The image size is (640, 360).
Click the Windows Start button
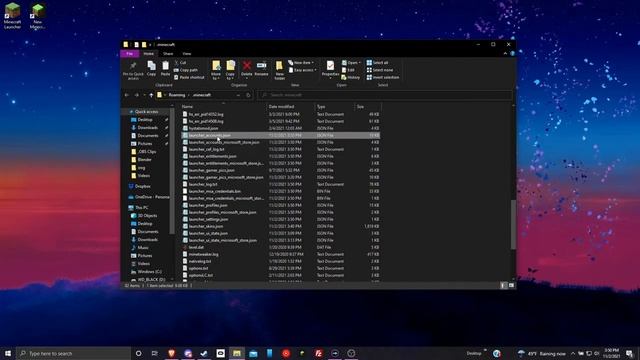(x=8, y=353)
